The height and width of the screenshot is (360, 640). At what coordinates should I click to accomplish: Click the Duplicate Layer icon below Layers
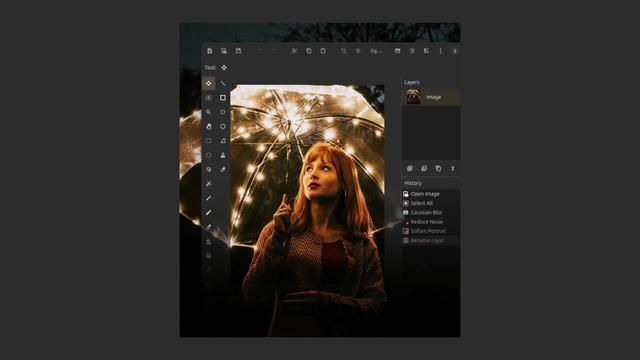point(438,168)
